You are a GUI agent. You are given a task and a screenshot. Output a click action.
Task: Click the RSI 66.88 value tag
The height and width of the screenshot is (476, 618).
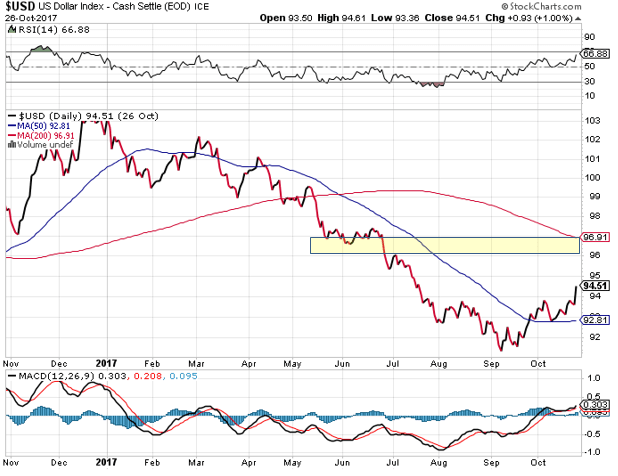(x=595, y=53)
